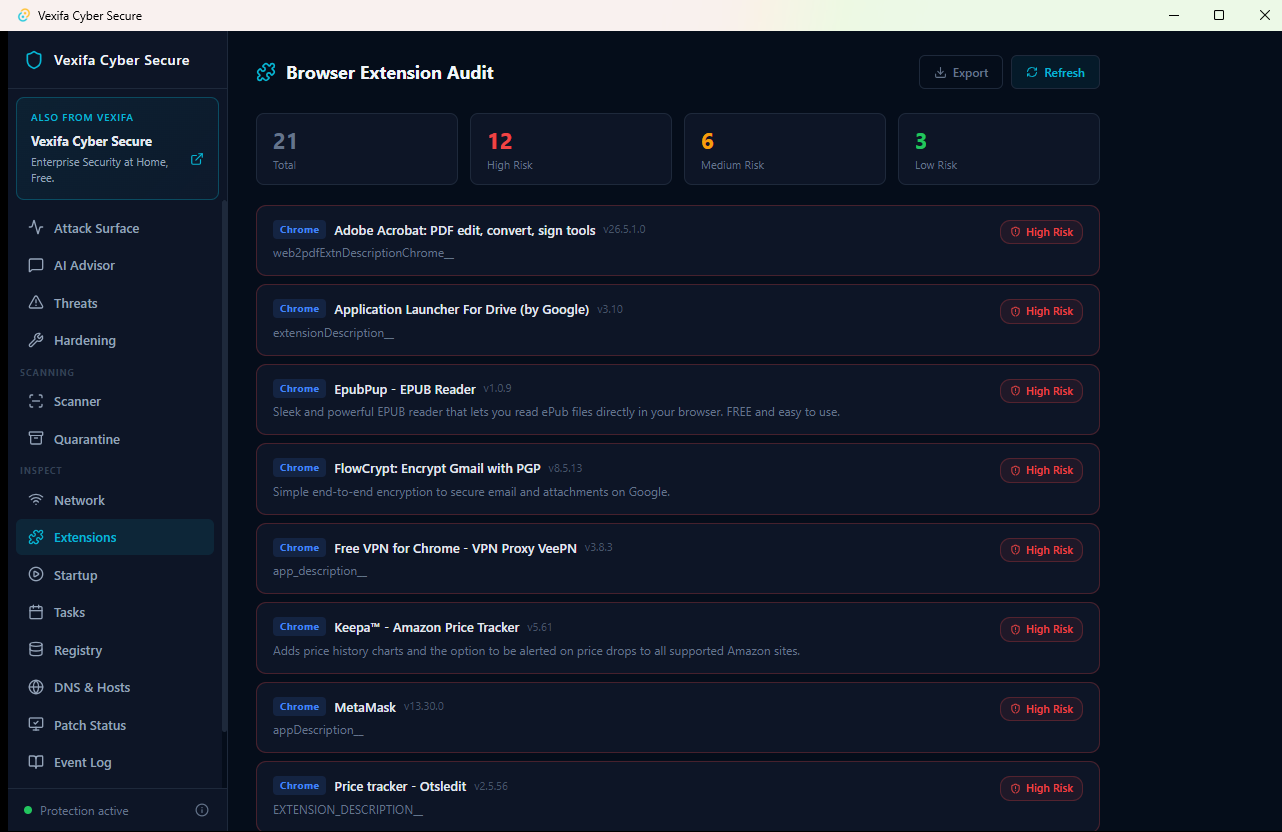The width and height of the screenshot is (1282, 832).
Task: Open the Quarantine page
Action: pyautogui.click(x=115, y=439)
